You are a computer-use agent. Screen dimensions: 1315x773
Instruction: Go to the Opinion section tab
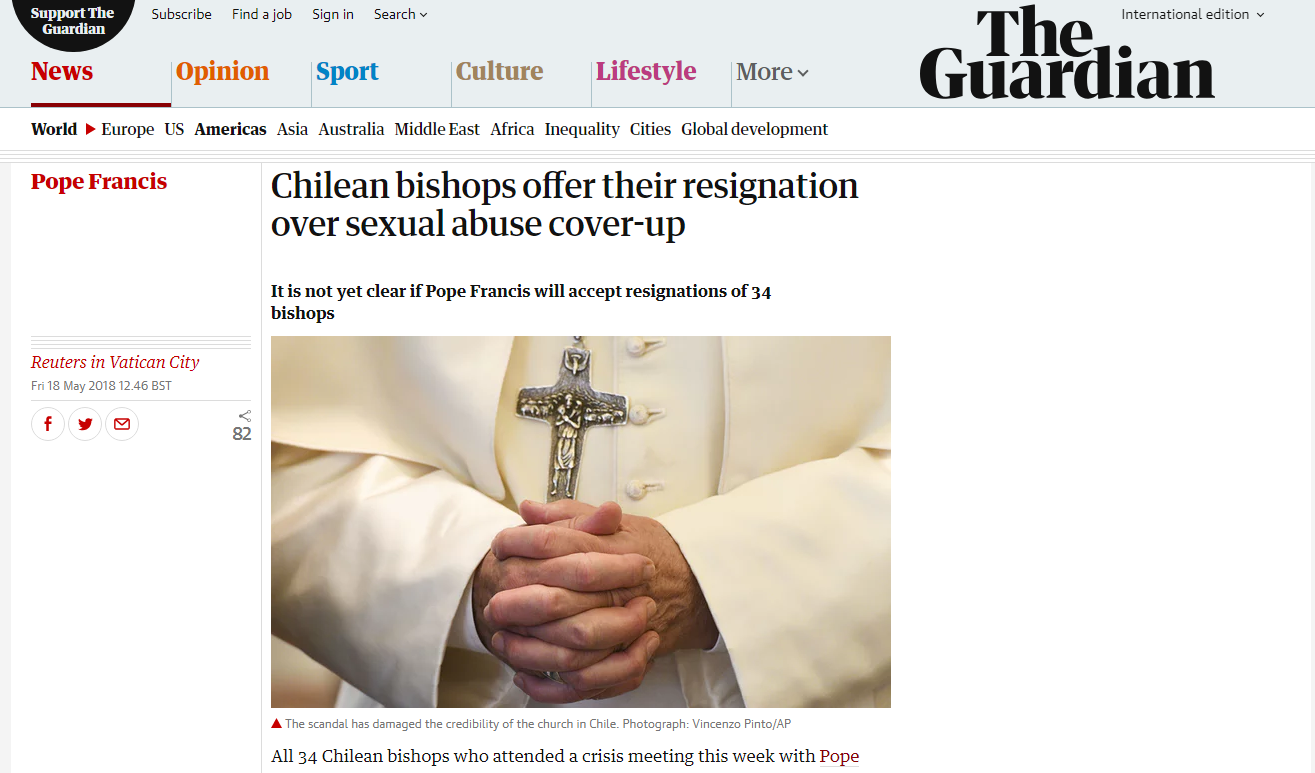(222, 71)
